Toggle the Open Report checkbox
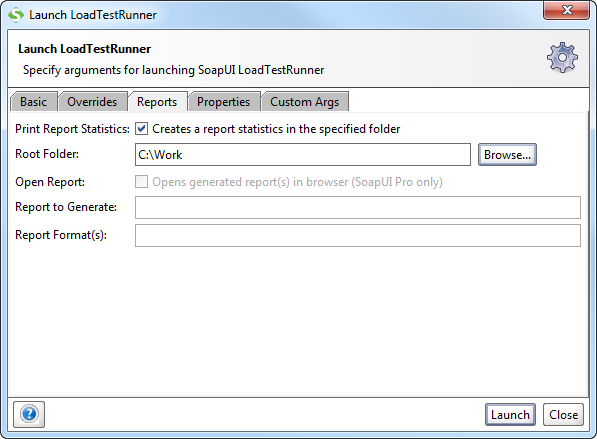The height and width of the screenshot is (439, 597). pyautogui.click(x=141, y=182)
